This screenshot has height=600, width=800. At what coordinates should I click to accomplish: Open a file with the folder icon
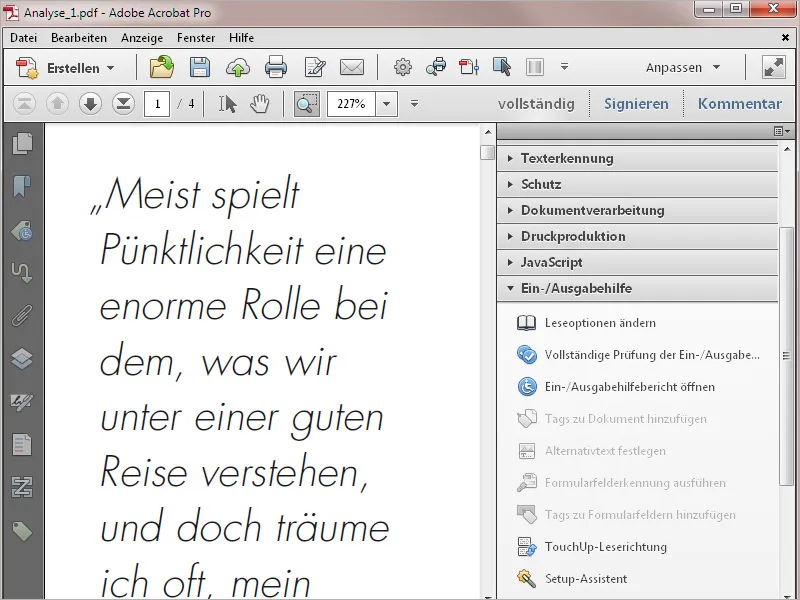point(162,67)
